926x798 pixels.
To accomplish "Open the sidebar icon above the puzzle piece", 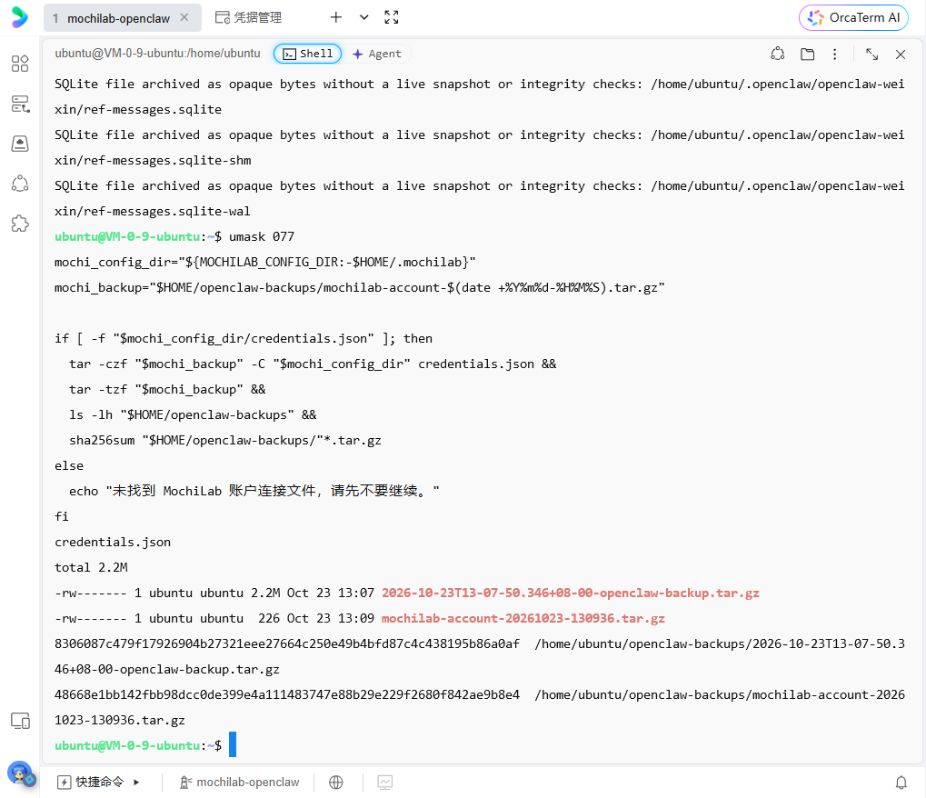I will pos(20,183).
